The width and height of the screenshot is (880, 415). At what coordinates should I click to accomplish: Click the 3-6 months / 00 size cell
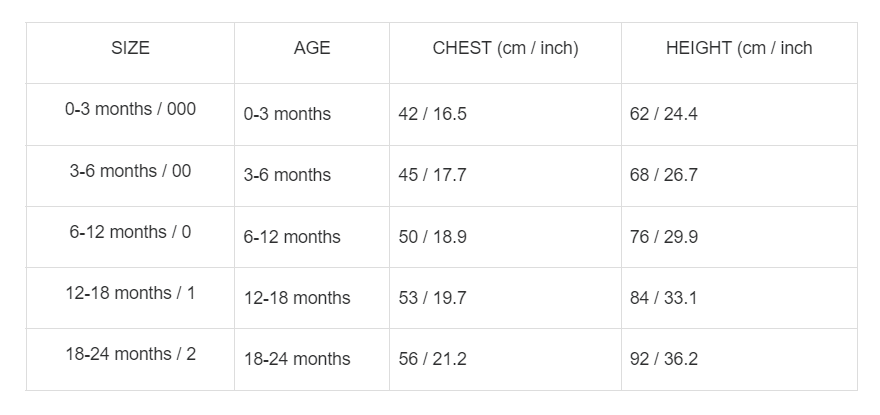(x=130, y=171)
